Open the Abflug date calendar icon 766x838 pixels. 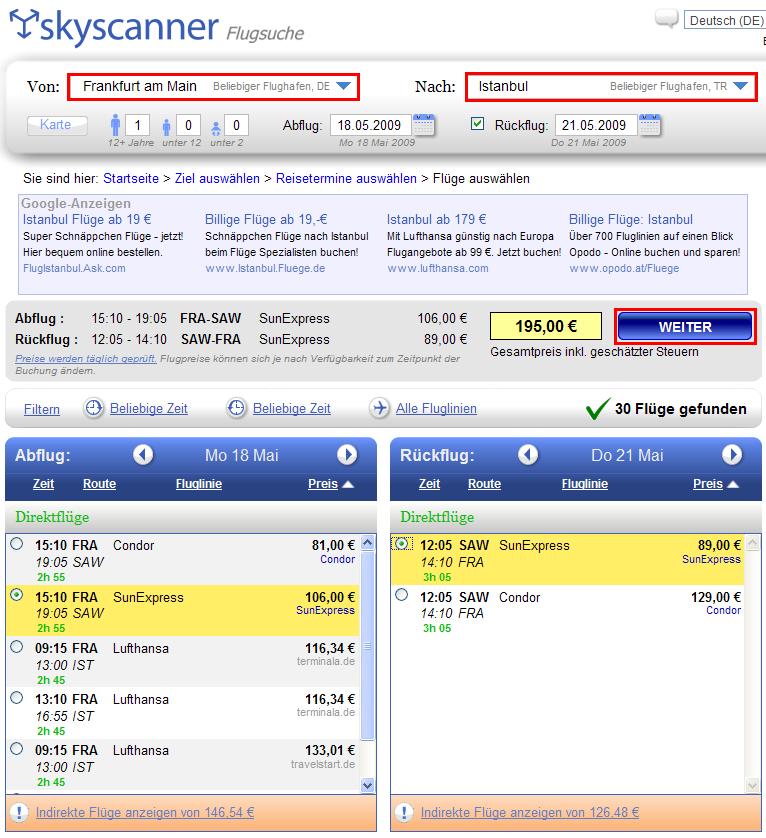423,125
